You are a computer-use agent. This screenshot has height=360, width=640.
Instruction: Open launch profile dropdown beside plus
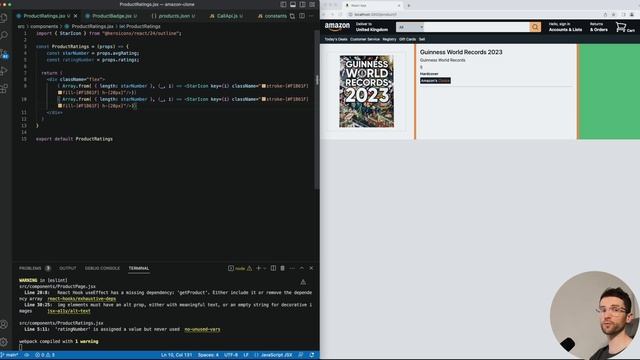pyautogui.click(x=264, y=268)
